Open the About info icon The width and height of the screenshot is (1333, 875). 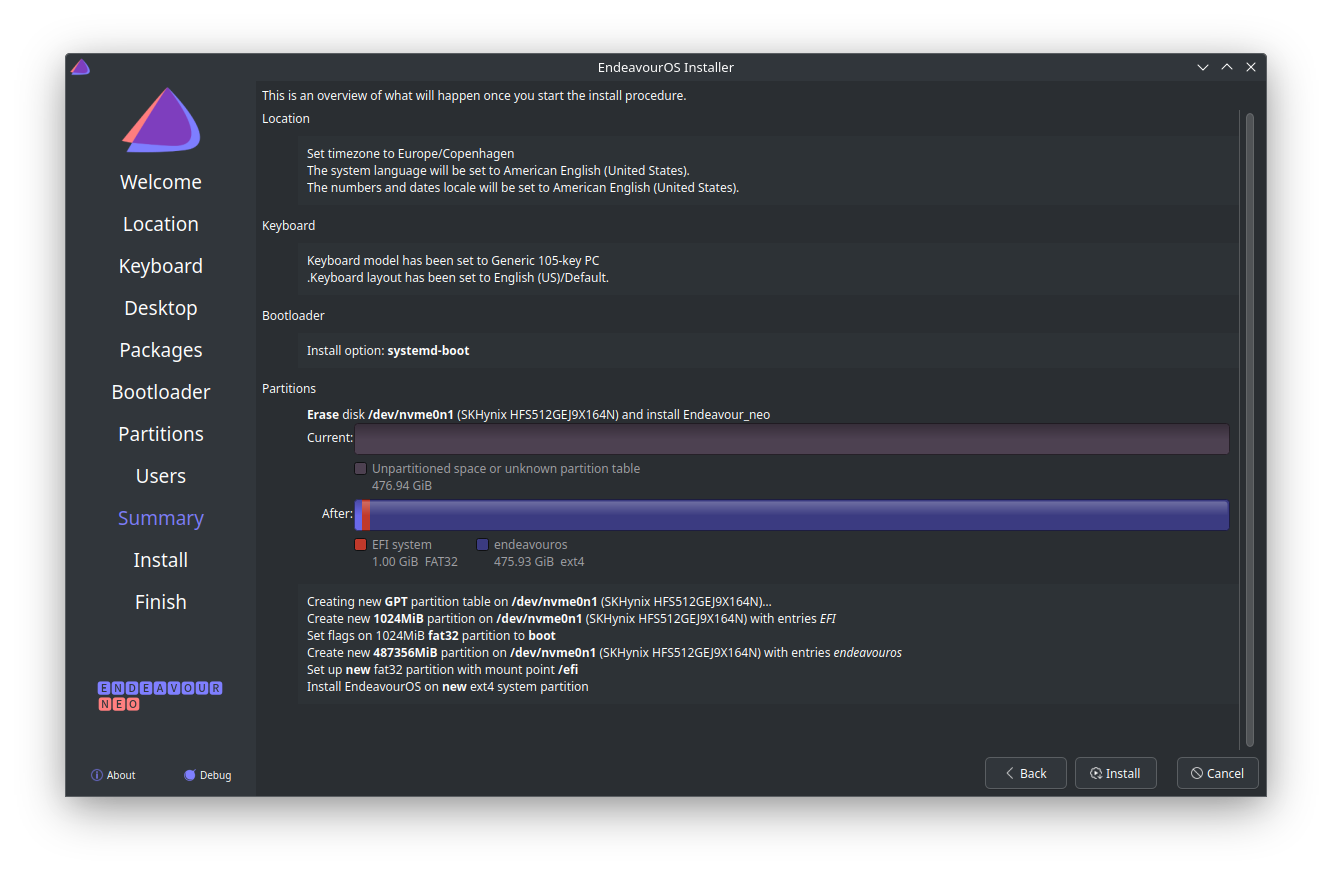coord(97,775)
